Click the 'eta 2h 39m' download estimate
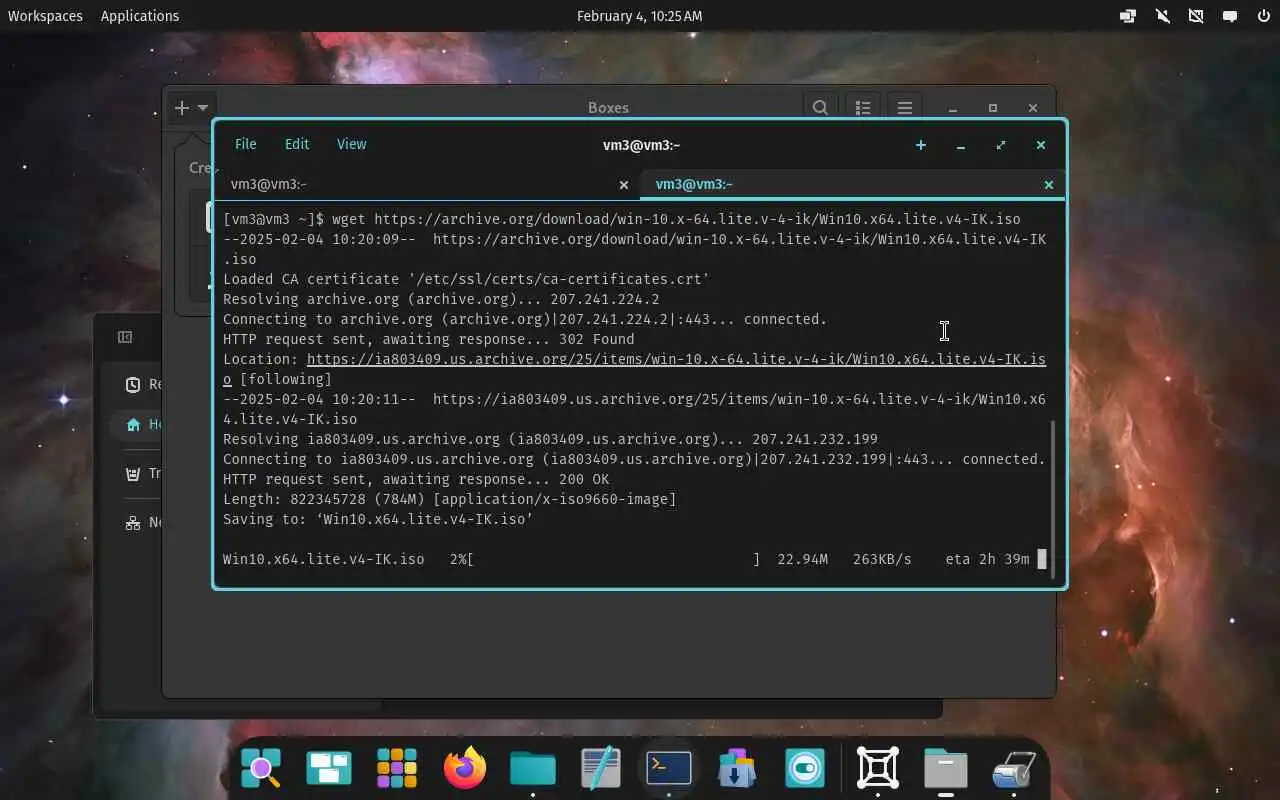The image size is (1280, 800). pos(987,559)
